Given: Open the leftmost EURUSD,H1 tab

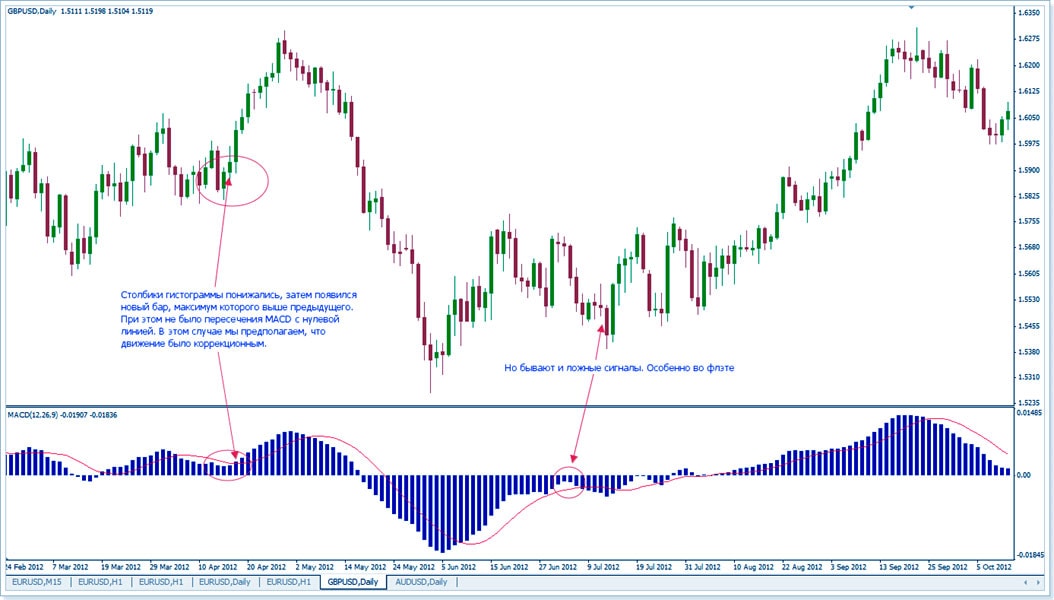Looking at the screenshot, I should click(99, 581).
